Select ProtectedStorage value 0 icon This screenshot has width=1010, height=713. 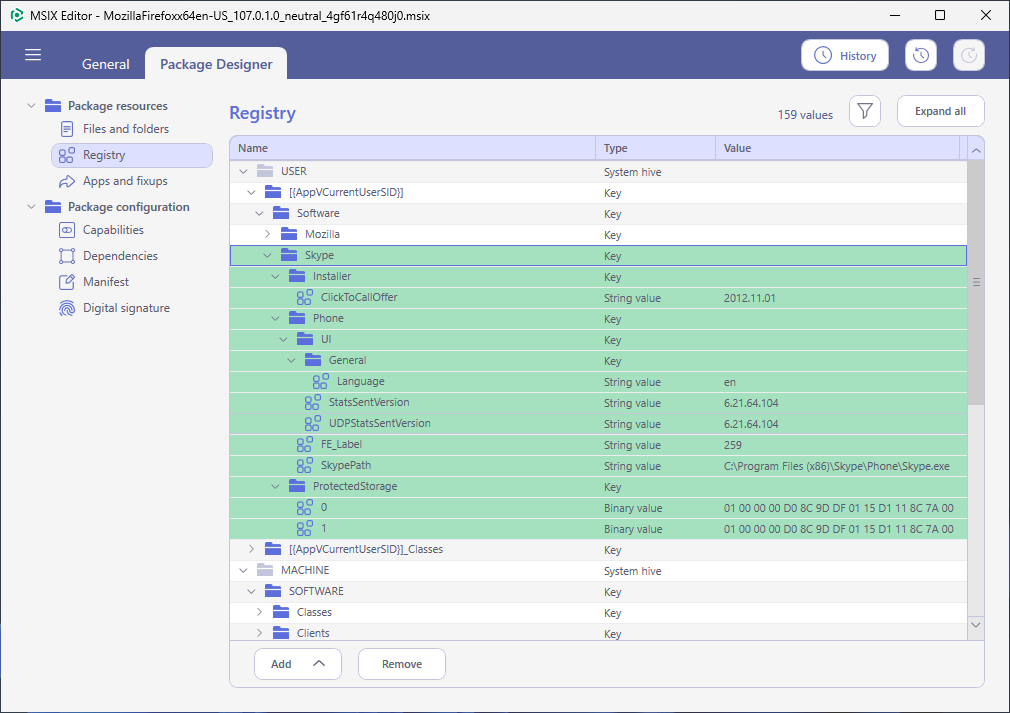pos(305,508)
